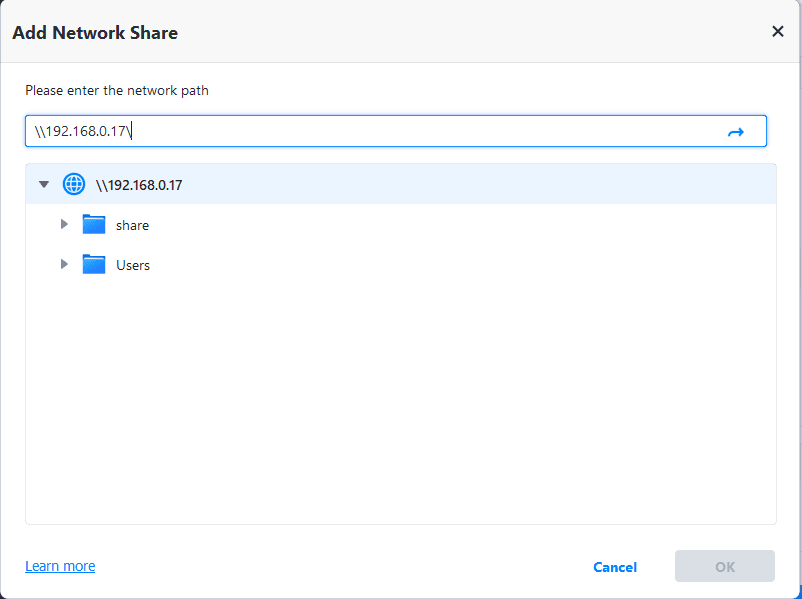This screenshot has width=802, height=599.
Task: Expand the share folder
Action: point(64,224)
